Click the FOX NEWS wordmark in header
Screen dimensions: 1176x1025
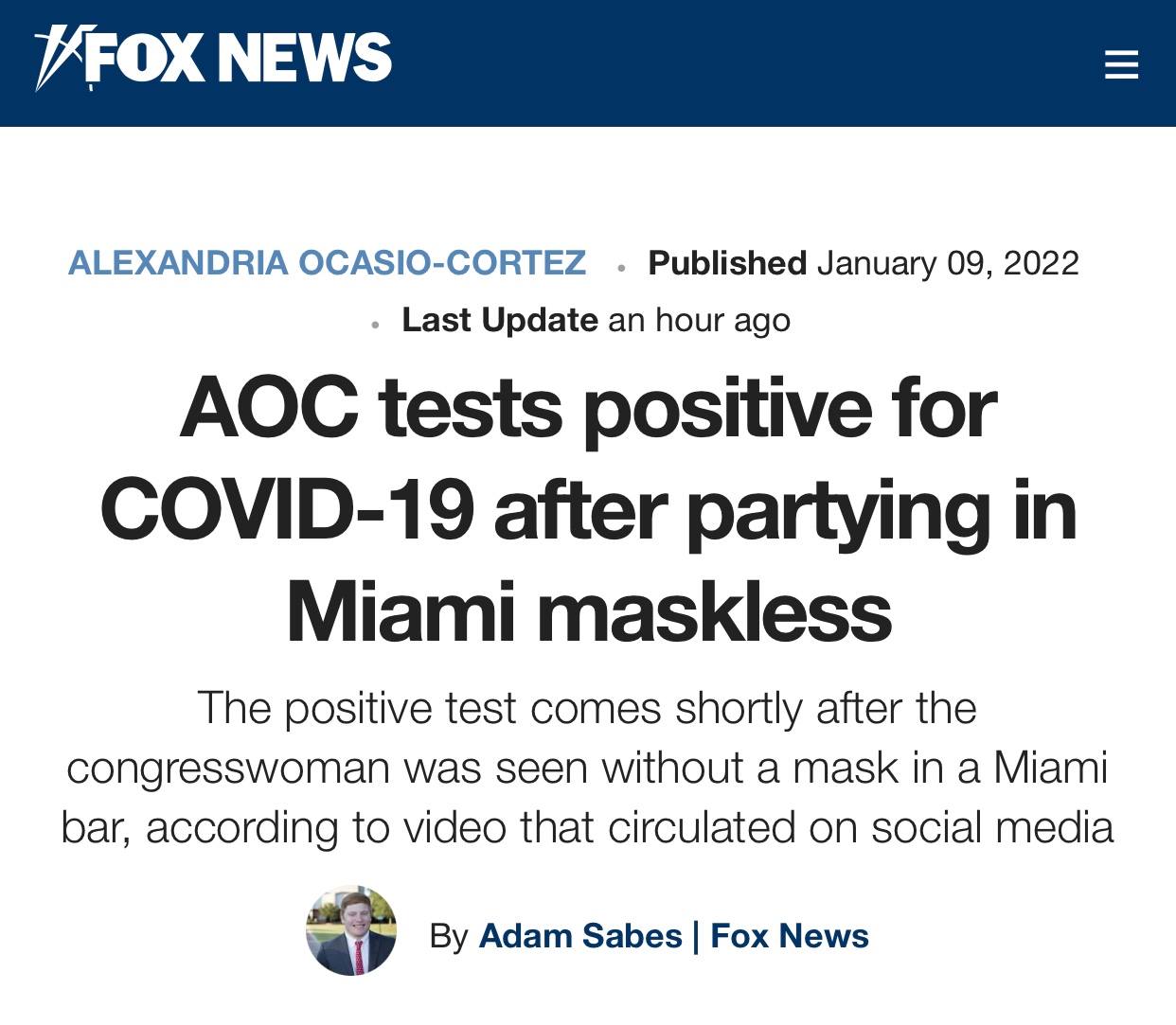click(239, 59)
